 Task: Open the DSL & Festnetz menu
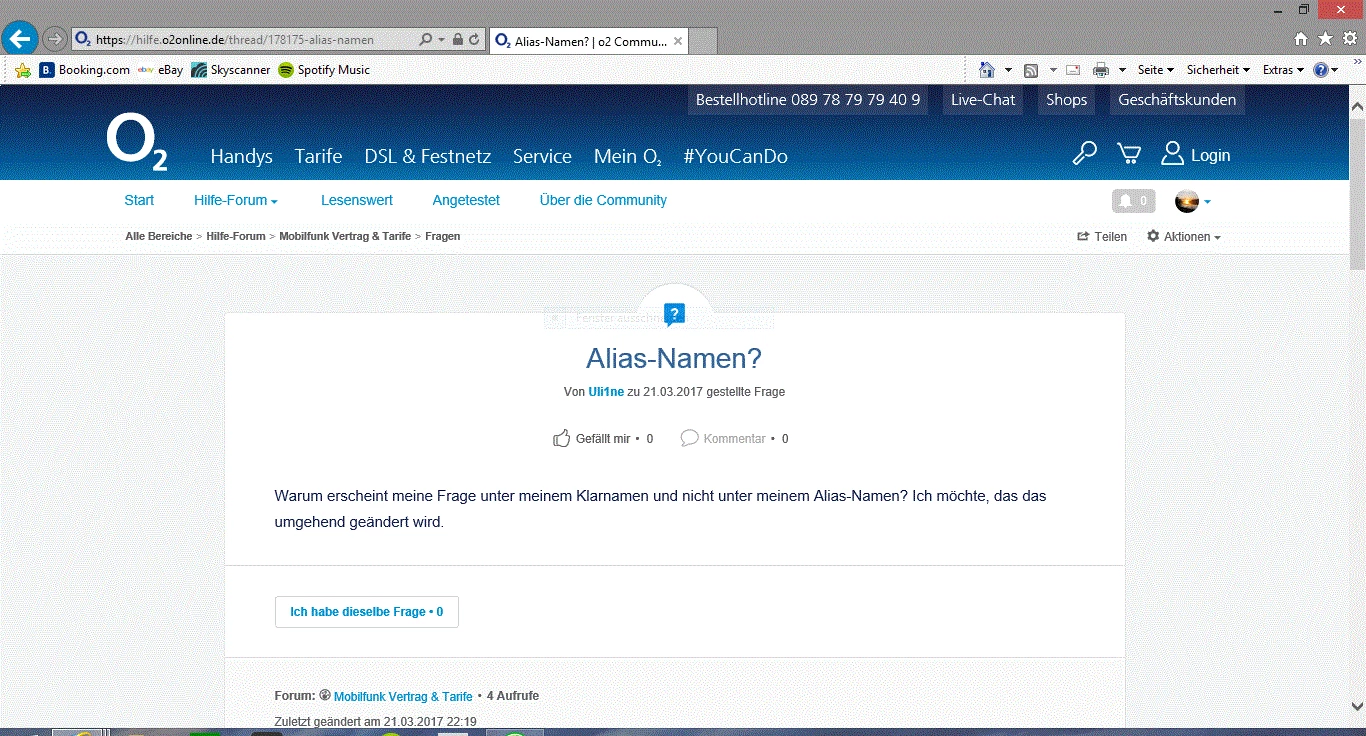(x=428, y=156)
